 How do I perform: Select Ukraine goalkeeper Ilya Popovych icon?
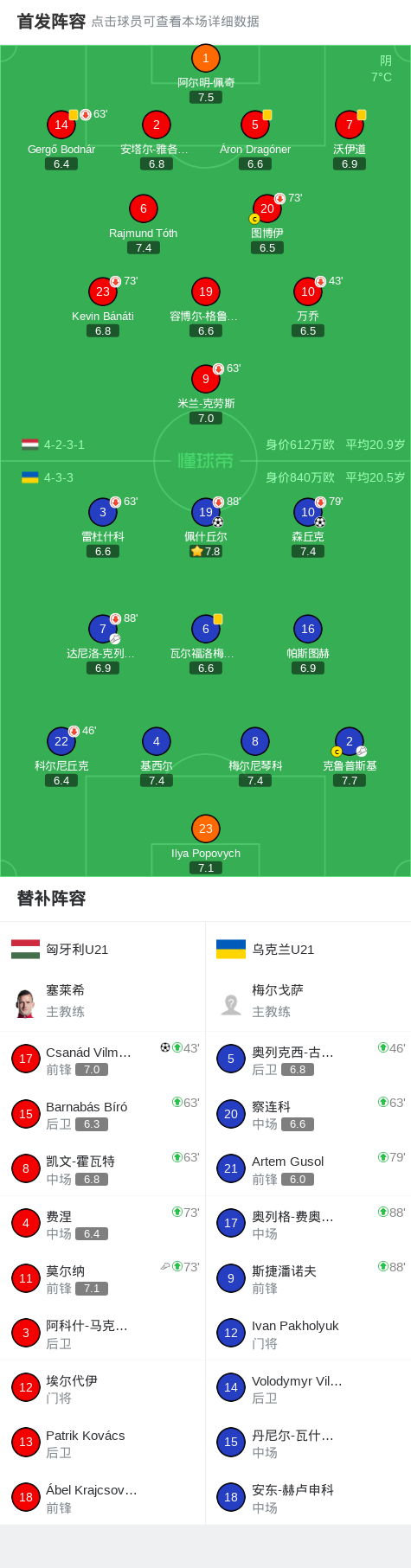206,829
